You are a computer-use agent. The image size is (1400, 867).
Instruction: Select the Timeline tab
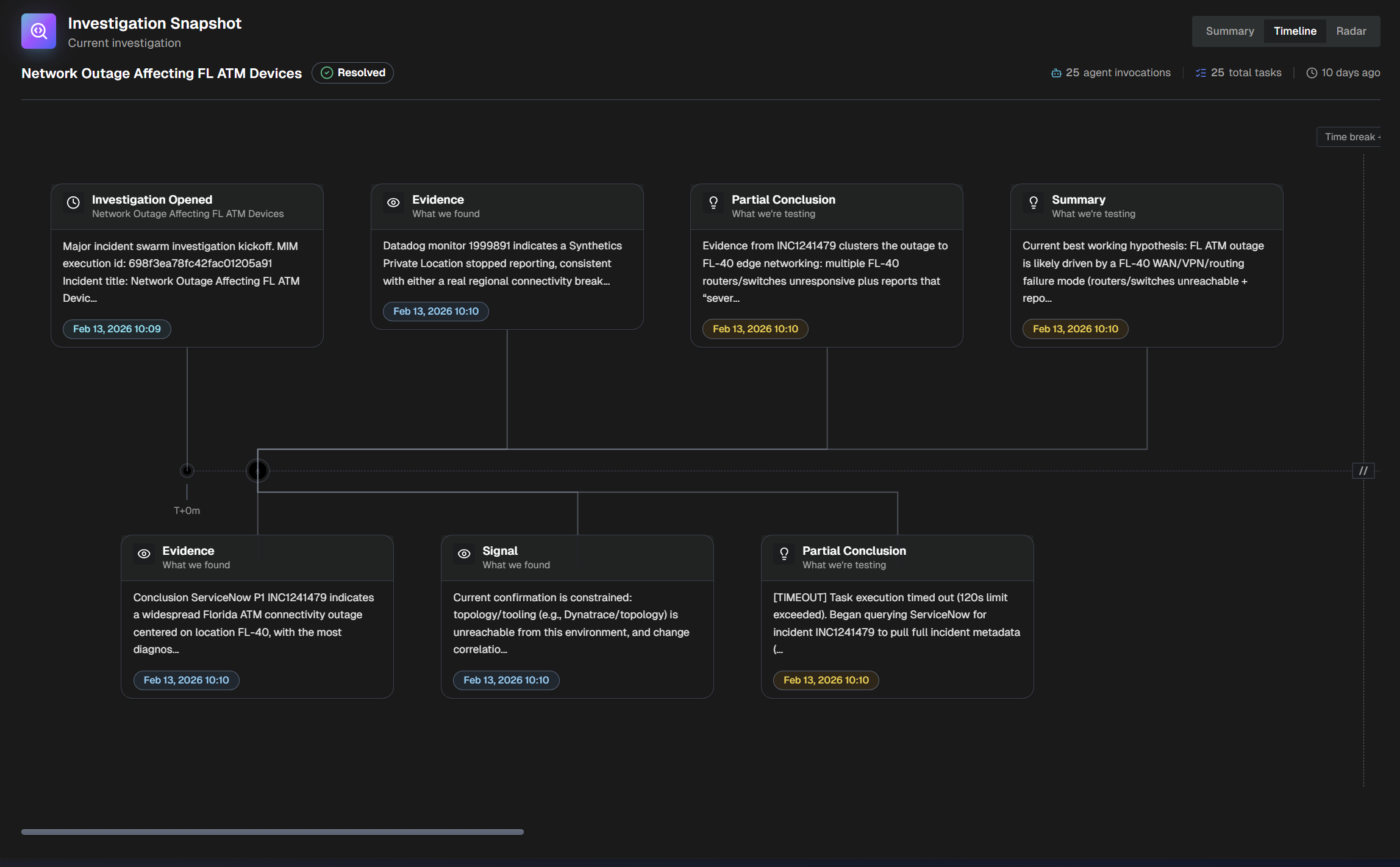point(1295,31)
